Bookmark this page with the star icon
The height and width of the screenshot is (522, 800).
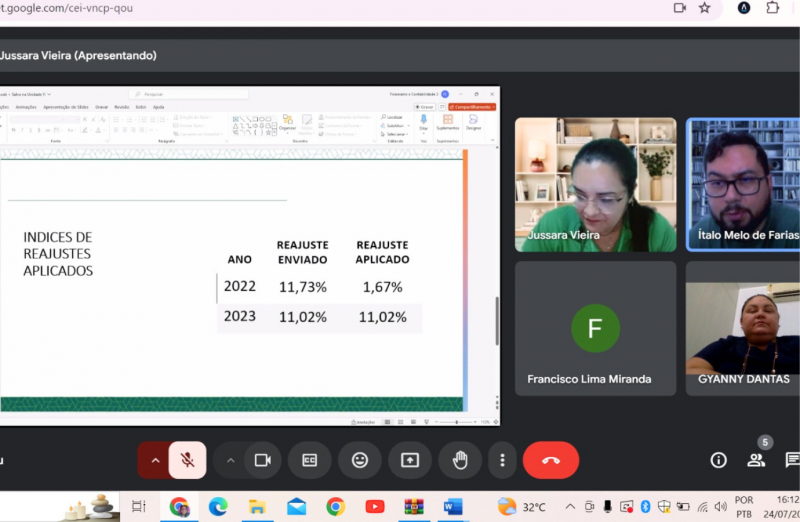coord(704,8)
